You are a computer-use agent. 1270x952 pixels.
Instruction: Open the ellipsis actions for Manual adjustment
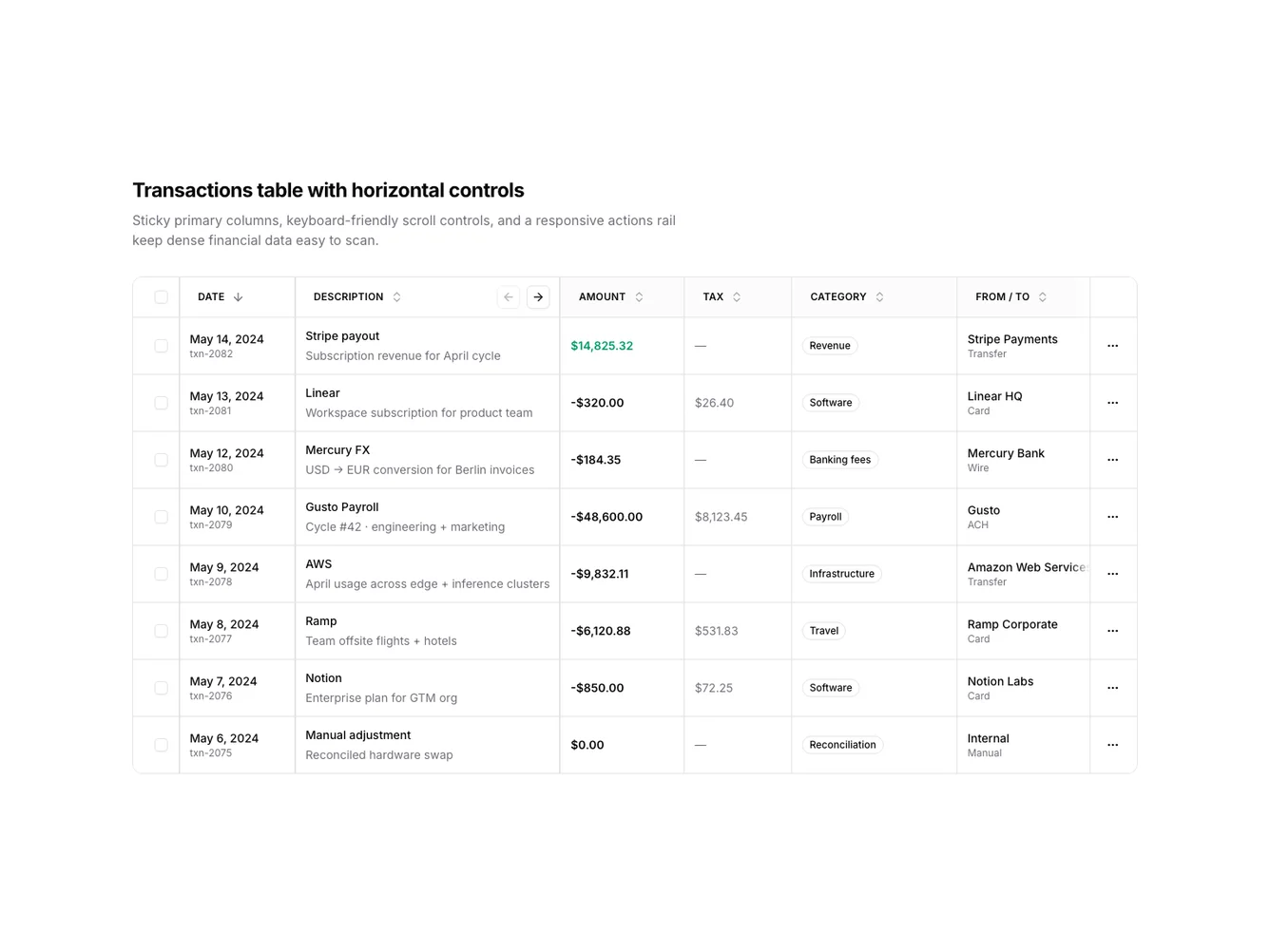point(1112,744)
